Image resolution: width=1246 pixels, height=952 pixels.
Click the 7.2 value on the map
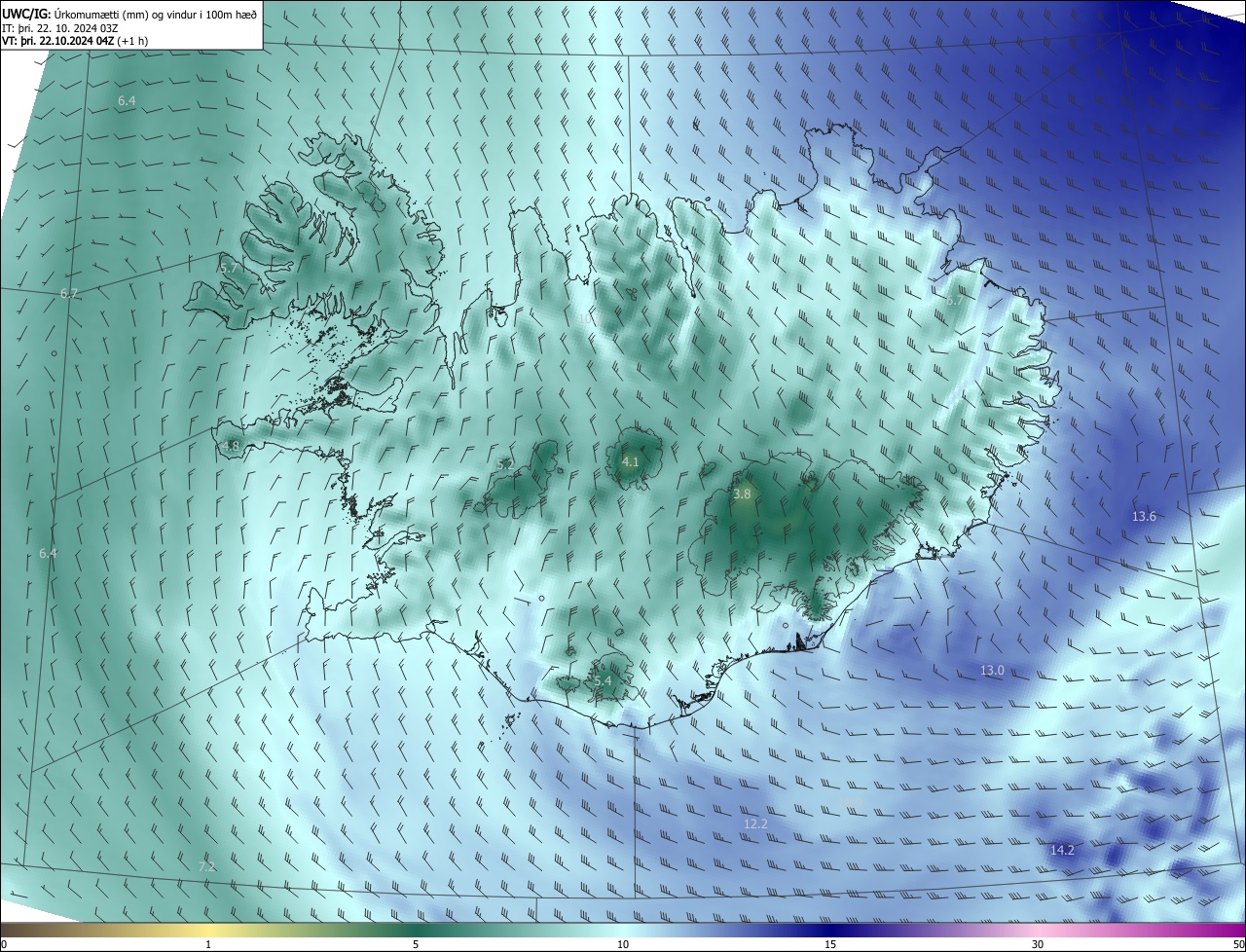[206, 866]
